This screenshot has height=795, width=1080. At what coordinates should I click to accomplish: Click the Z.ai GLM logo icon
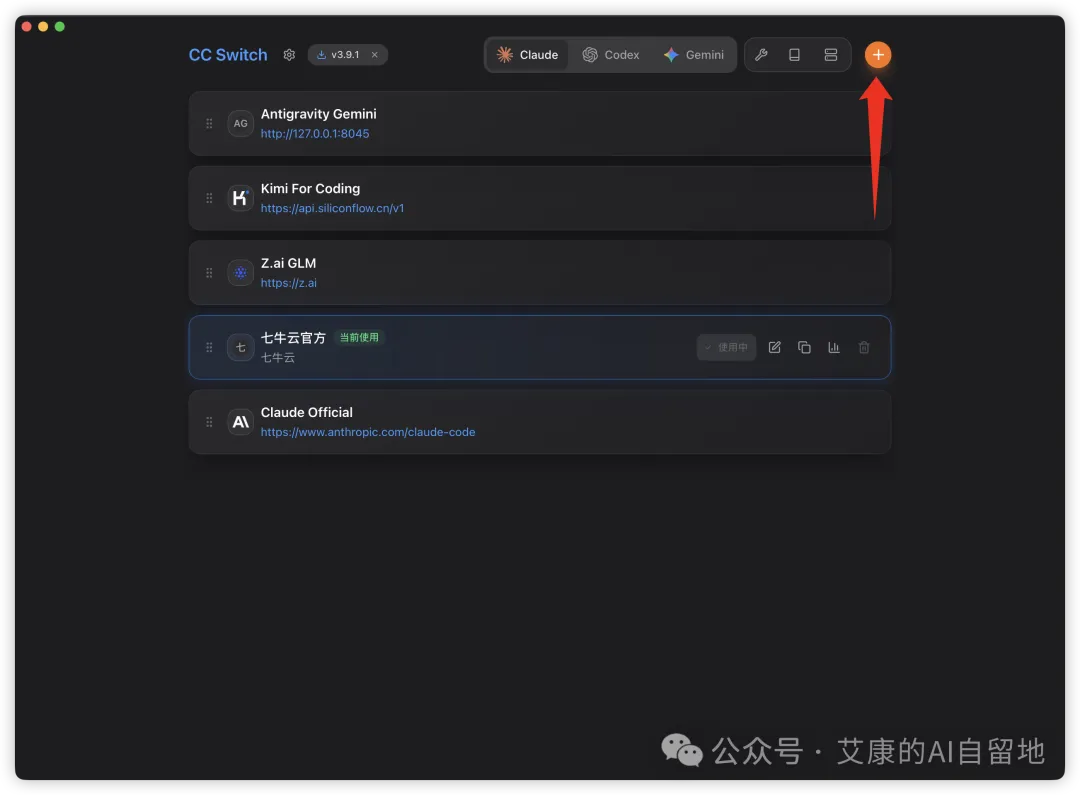(x=240, y=273)
